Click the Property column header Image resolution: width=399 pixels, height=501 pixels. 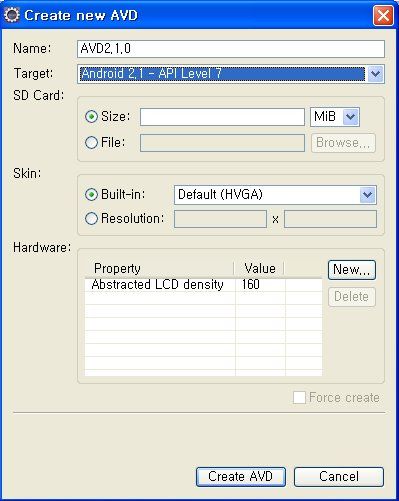point(159,268)
